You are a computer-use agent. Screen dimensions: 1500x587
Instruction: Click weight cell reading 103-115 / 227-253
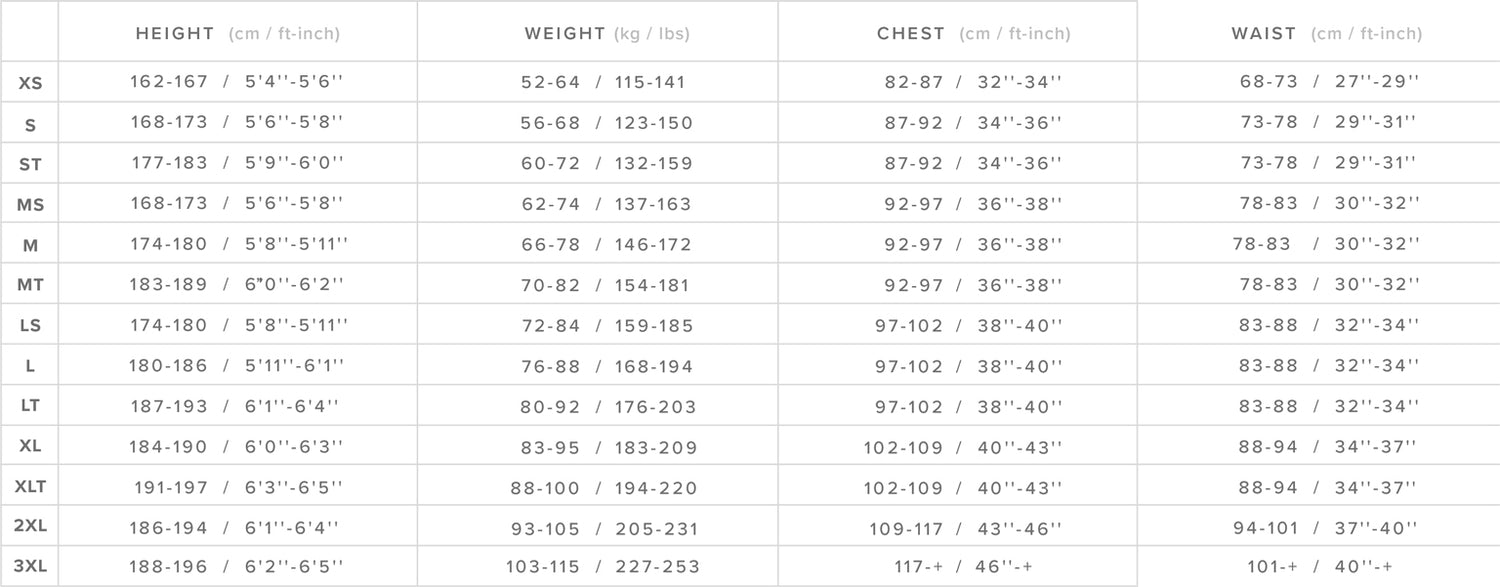(601, 567)
